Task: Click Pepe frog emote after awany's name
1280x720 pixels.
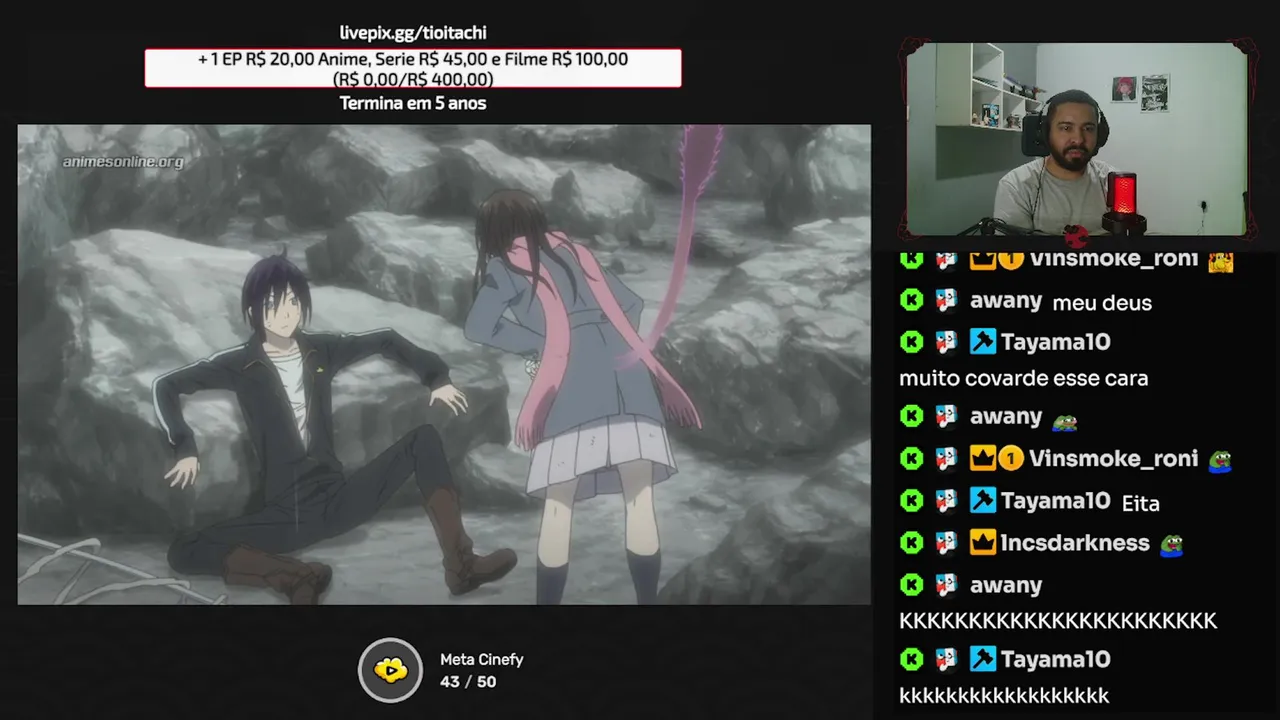Action: [1064, 419]
